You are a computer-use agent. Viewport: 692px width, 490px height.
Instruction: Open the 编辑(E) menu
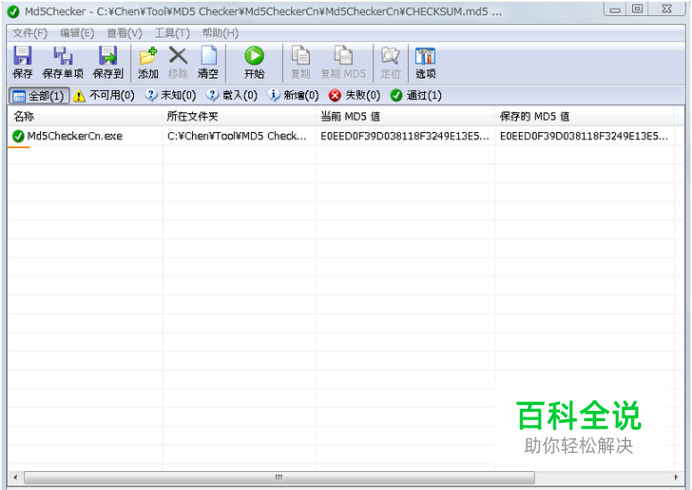pyautogui.click(x=77, y=33)
